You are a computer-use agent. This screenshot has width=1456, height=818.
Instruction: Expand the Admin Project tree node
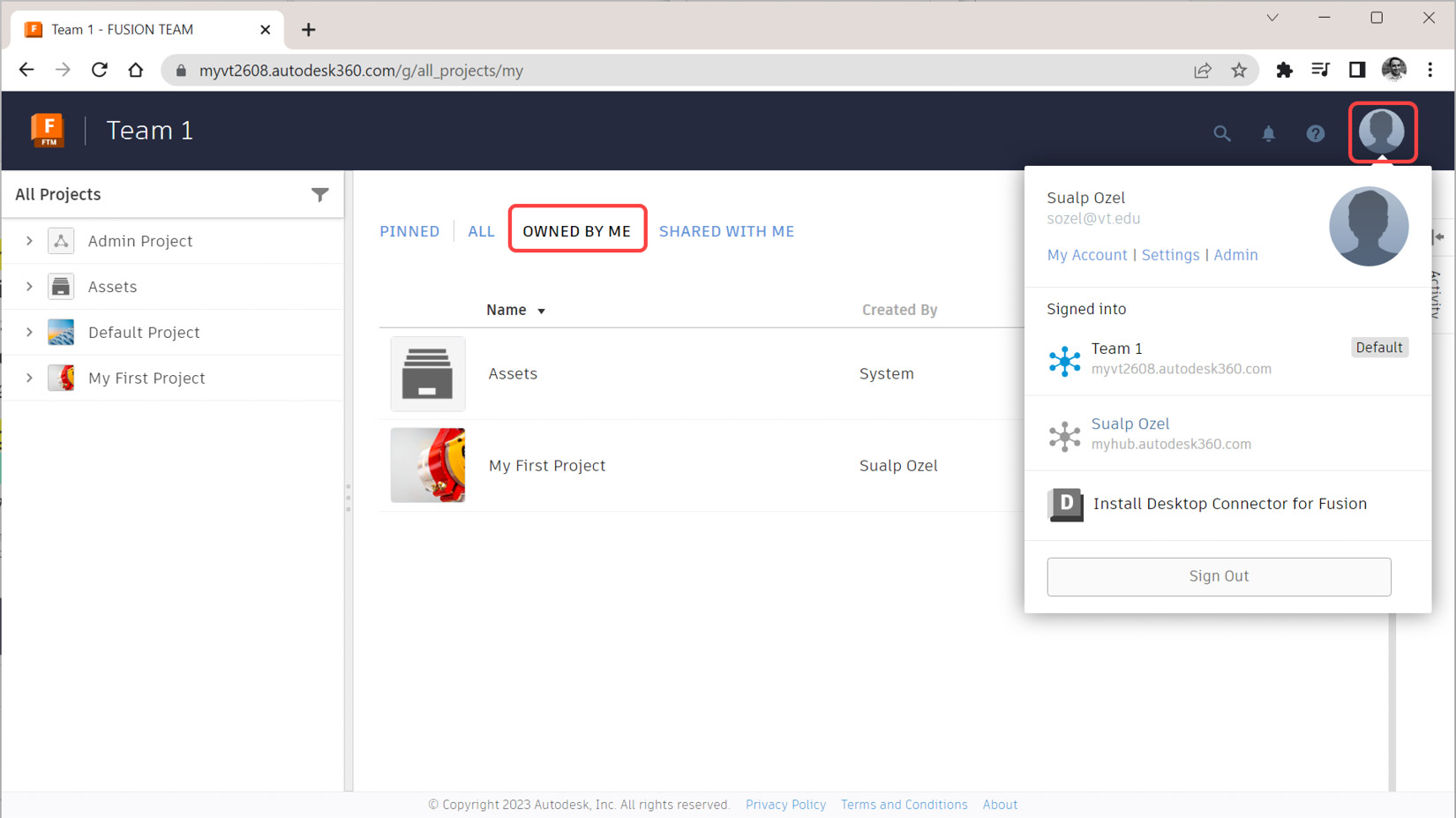click(x=29, y=241)
